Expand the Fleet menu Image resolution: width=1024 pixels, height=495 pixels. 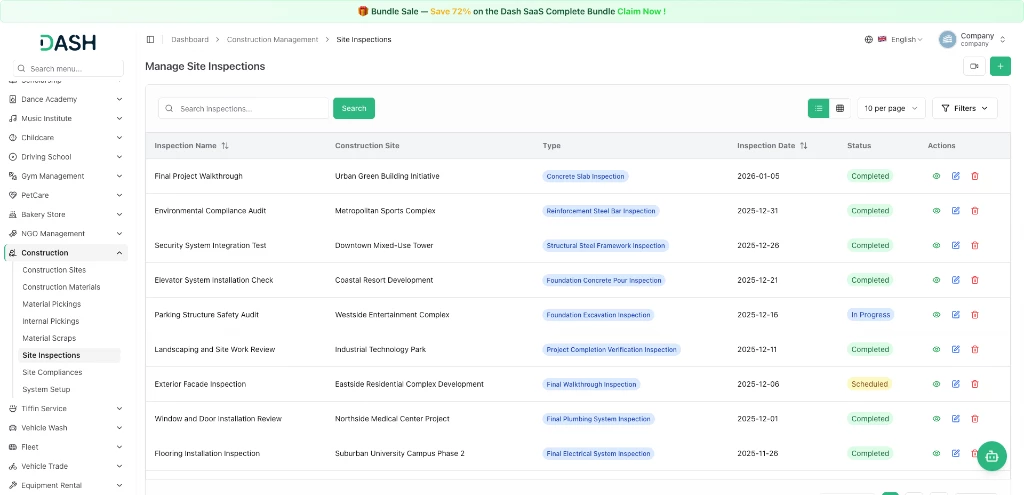(x=66, y=447)
